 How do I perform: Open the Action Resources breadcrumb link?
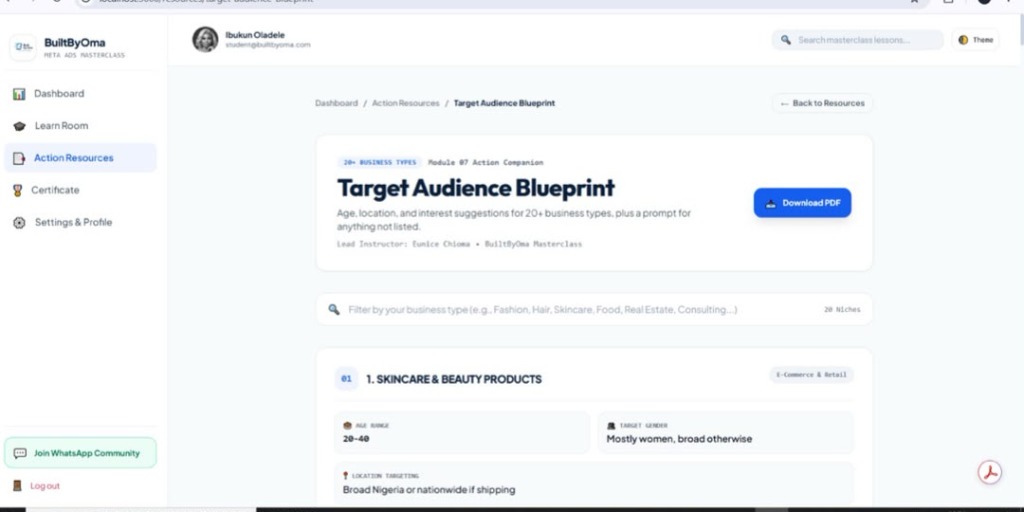click(406, 103)
